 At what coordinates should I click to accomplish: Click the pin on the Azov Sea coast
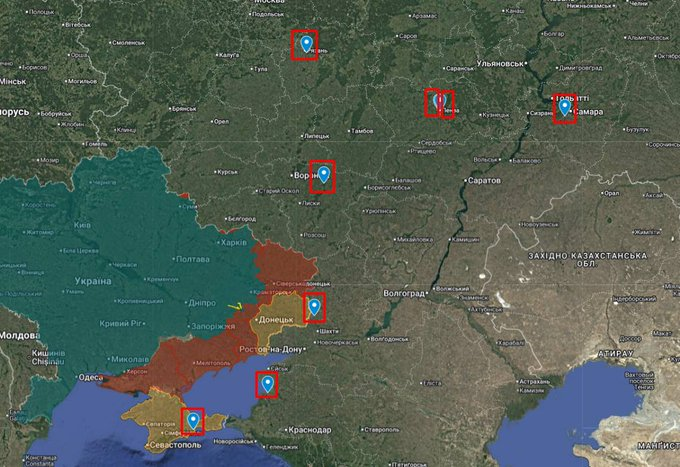click(267, 383)
